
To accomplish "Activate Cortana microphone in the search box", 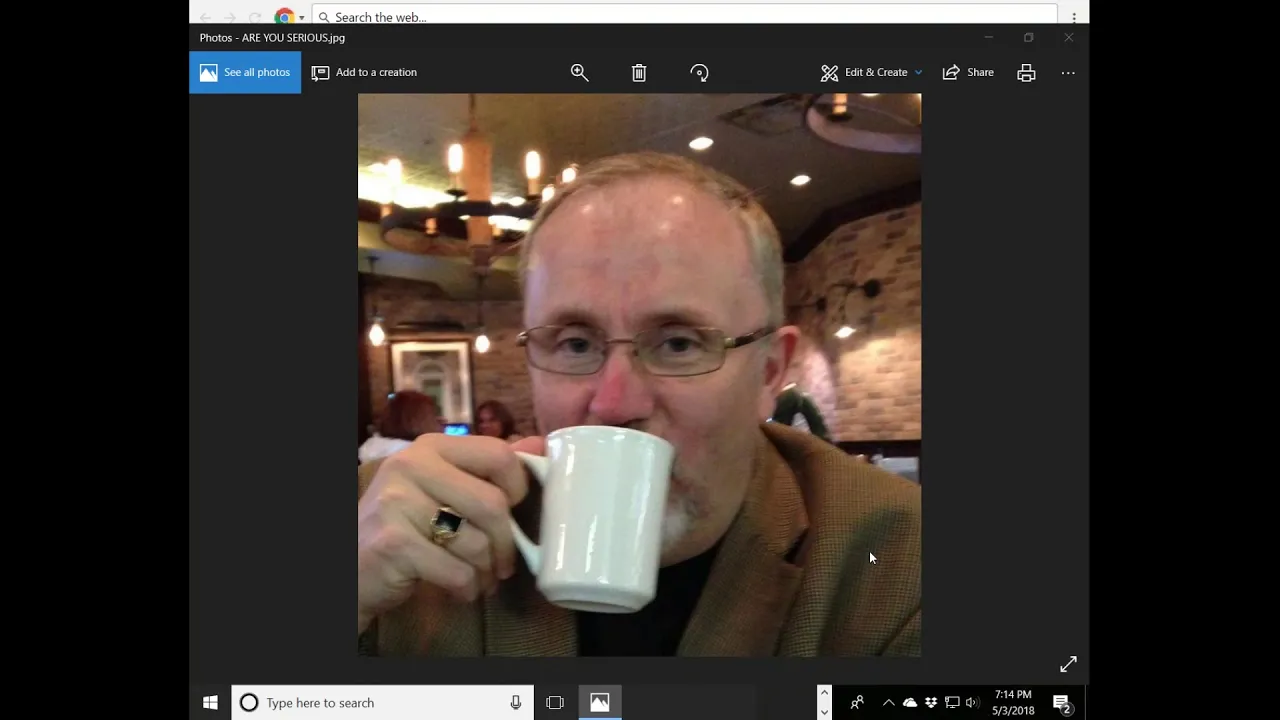I will [x=515, y=703].
